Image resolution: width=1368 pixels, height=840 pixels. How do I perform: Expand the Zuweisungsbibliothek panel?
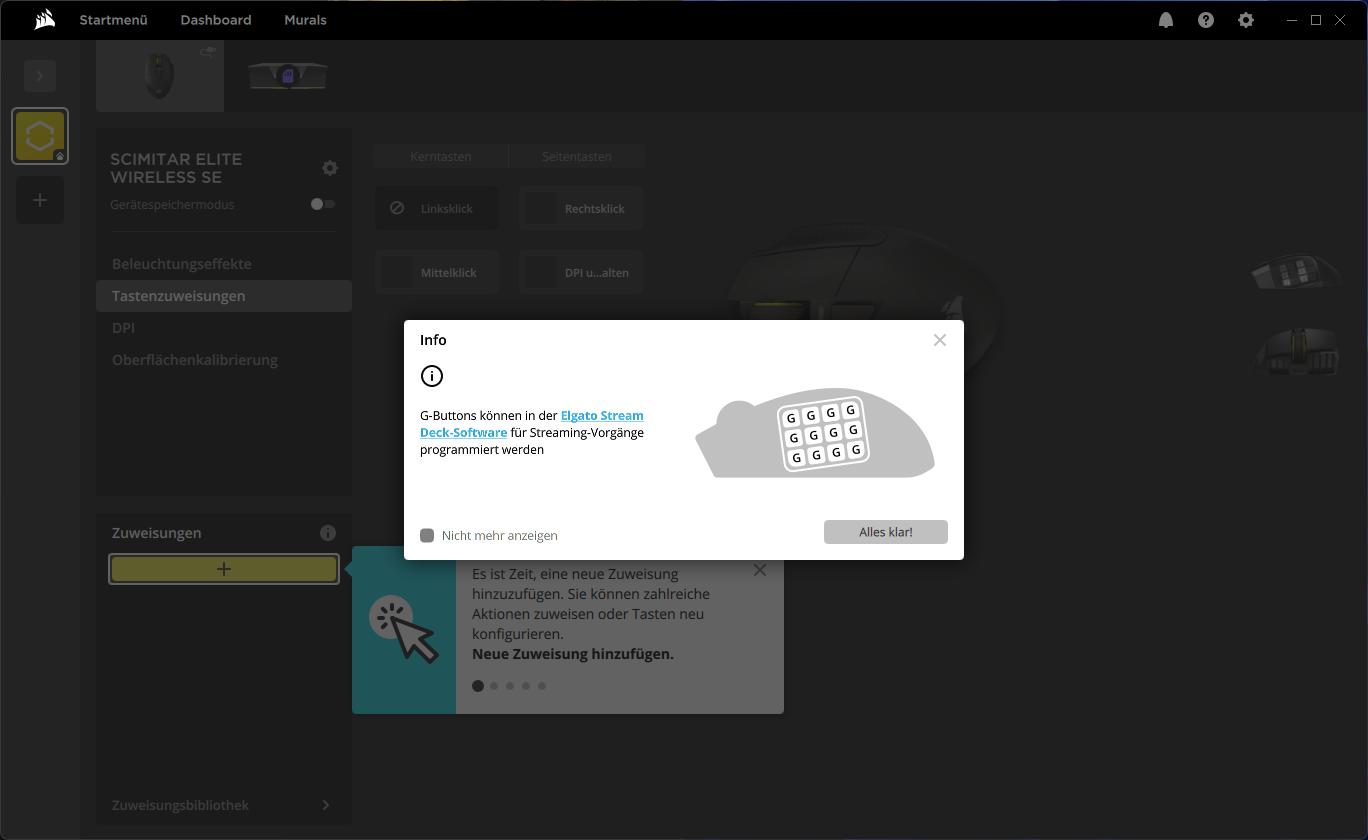[x=326, y=805]
